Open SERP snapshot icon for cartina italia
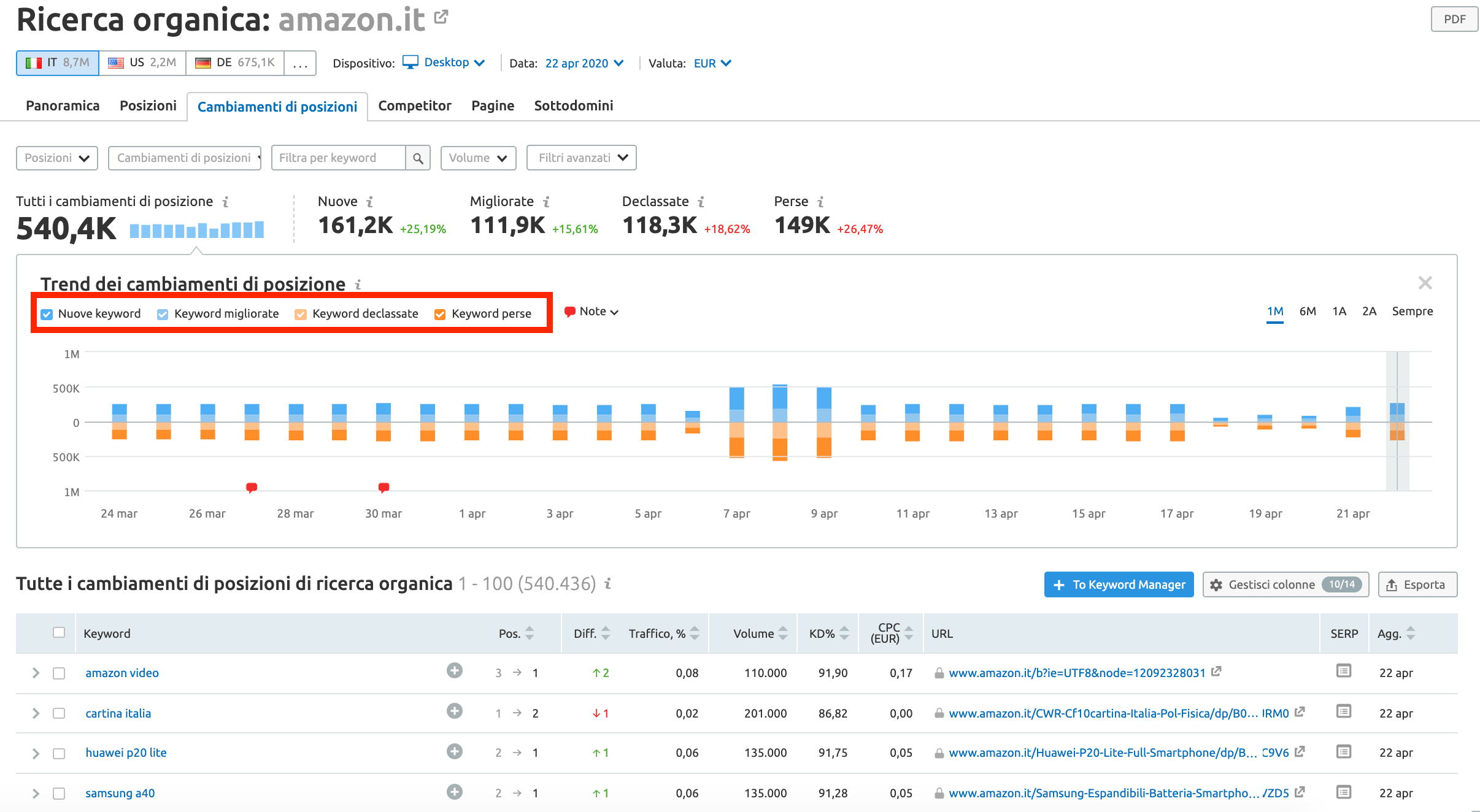The image size is (1480, 812). [x=1343, y=711]
